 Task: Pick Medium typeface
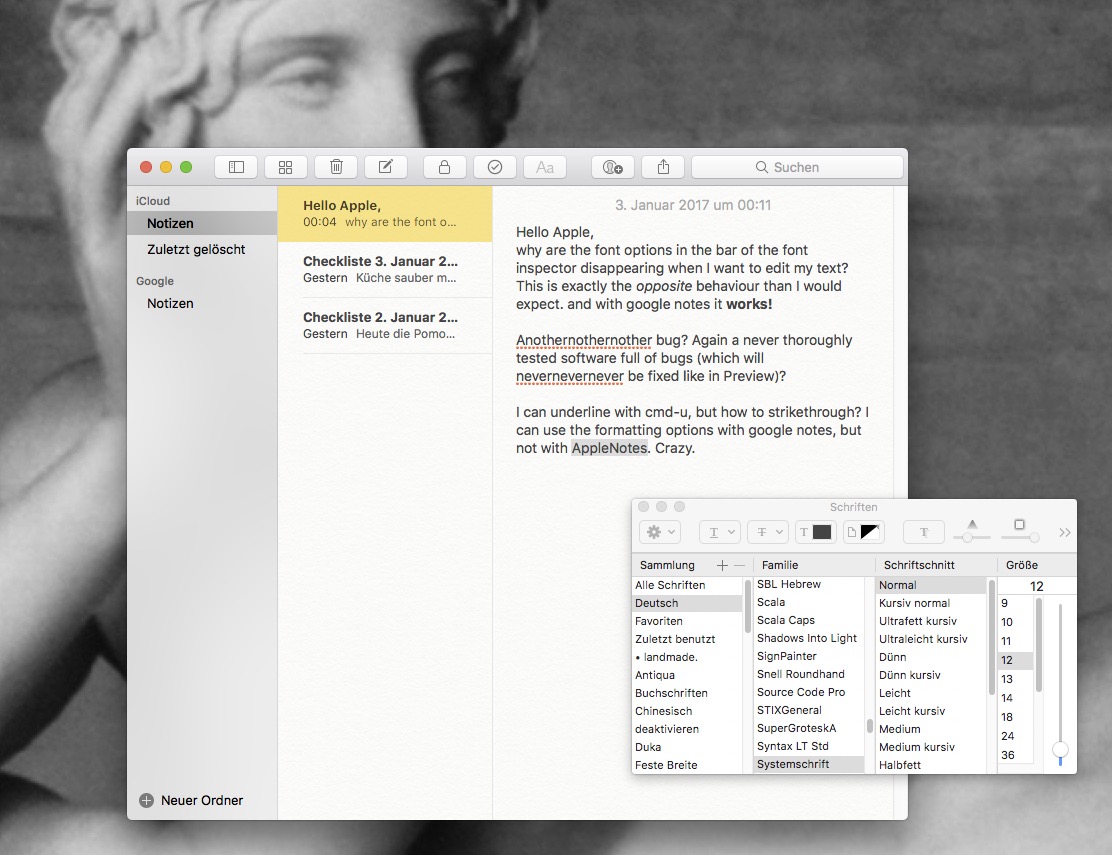[x=931, y=729]
